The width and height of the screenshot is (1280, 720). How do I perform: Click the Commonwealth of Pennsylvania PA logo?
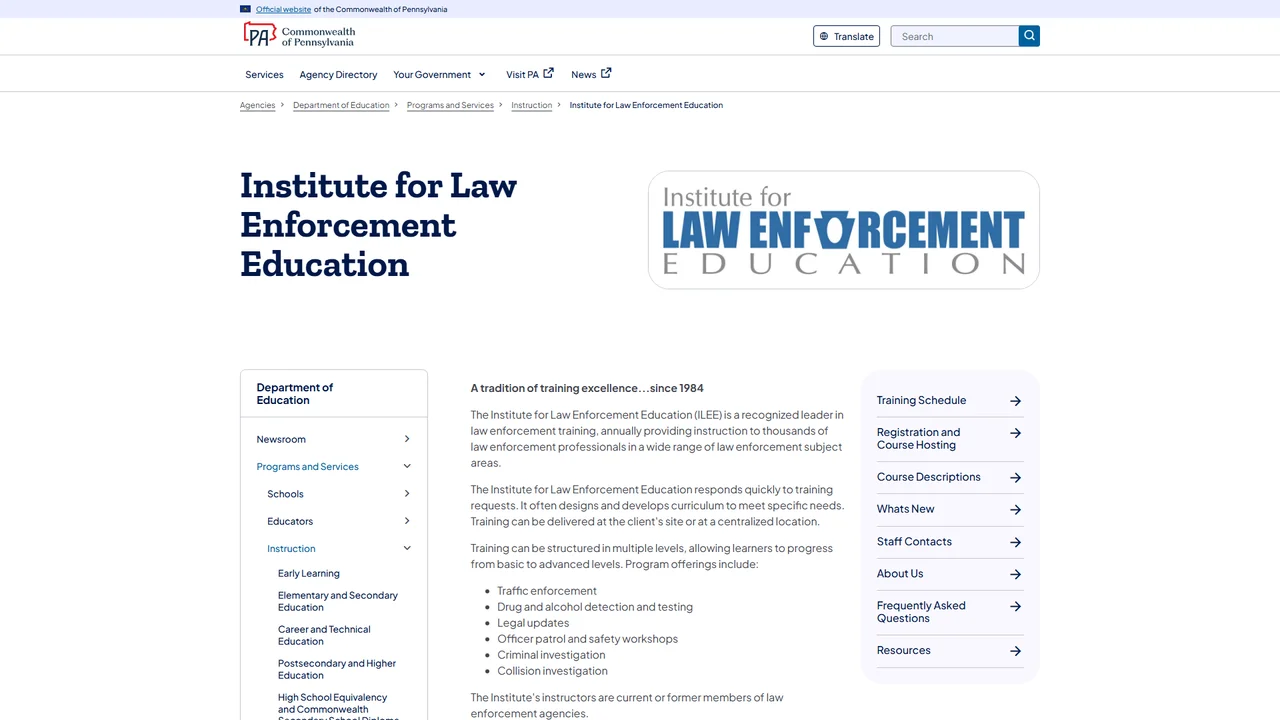pyautogui.click(x=299, y=36)
